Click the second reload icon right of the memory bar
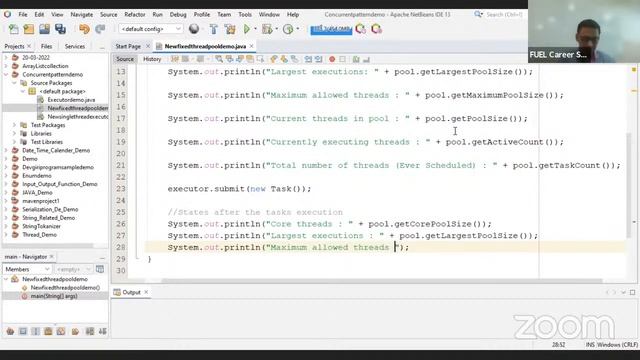The image size is (640, 360). pos(376,29)
